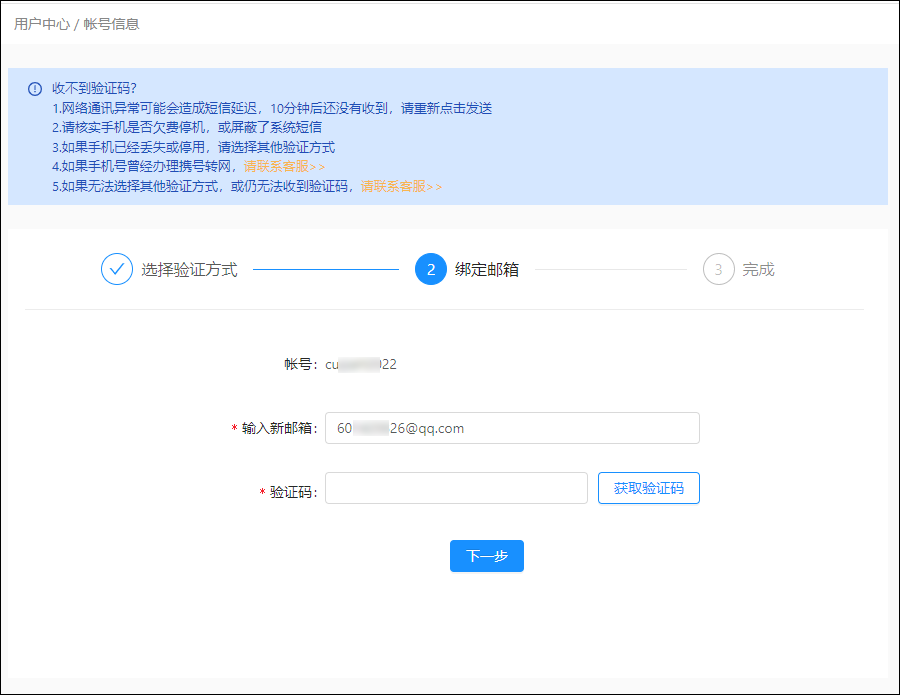
Task: Click into the empty 验证码 input box
Action: 456,488
